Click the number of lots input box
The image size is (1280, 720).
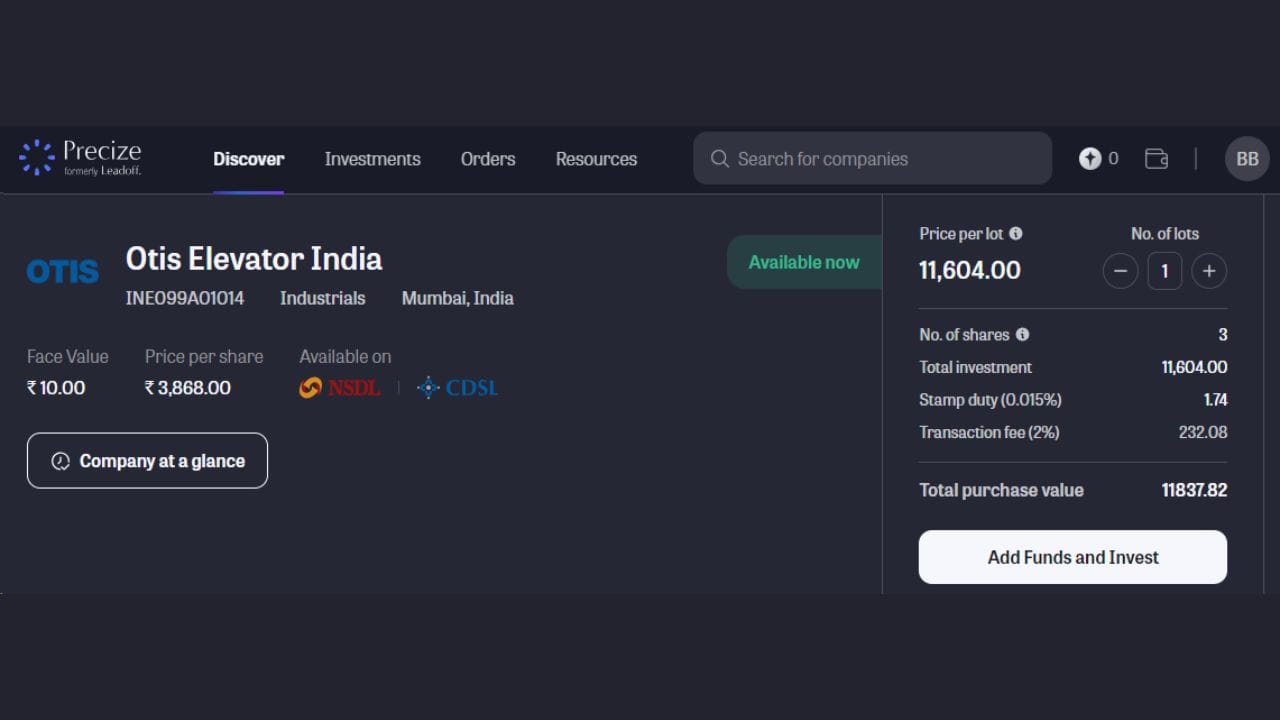[x=1164, y=271]
